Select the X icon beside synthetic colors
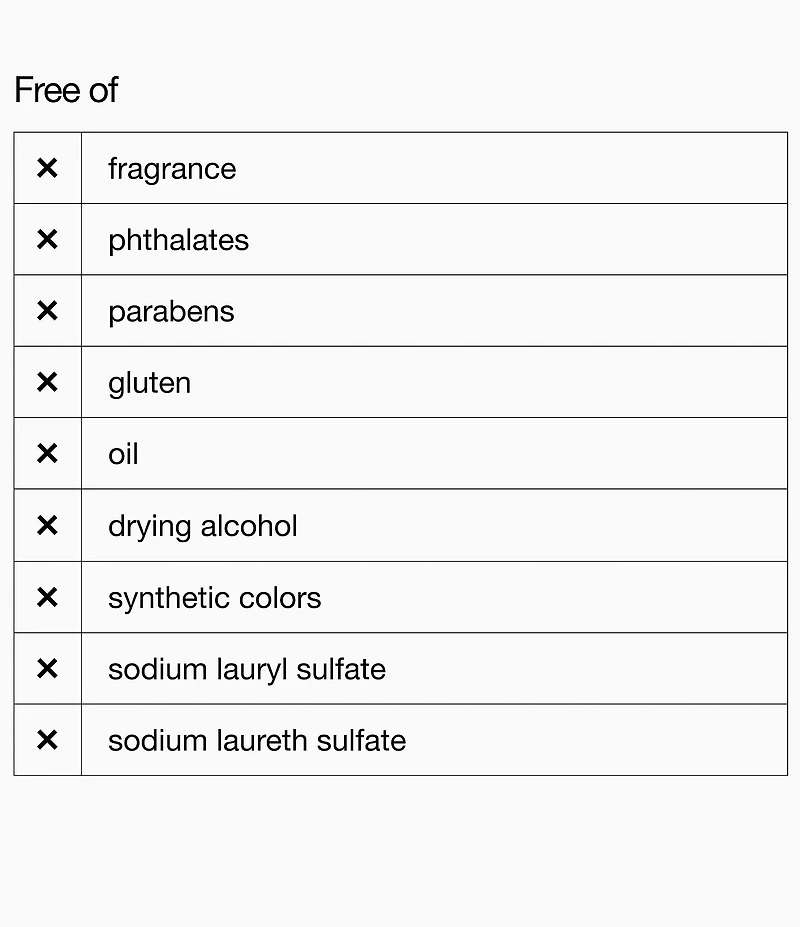 (47, 598)
